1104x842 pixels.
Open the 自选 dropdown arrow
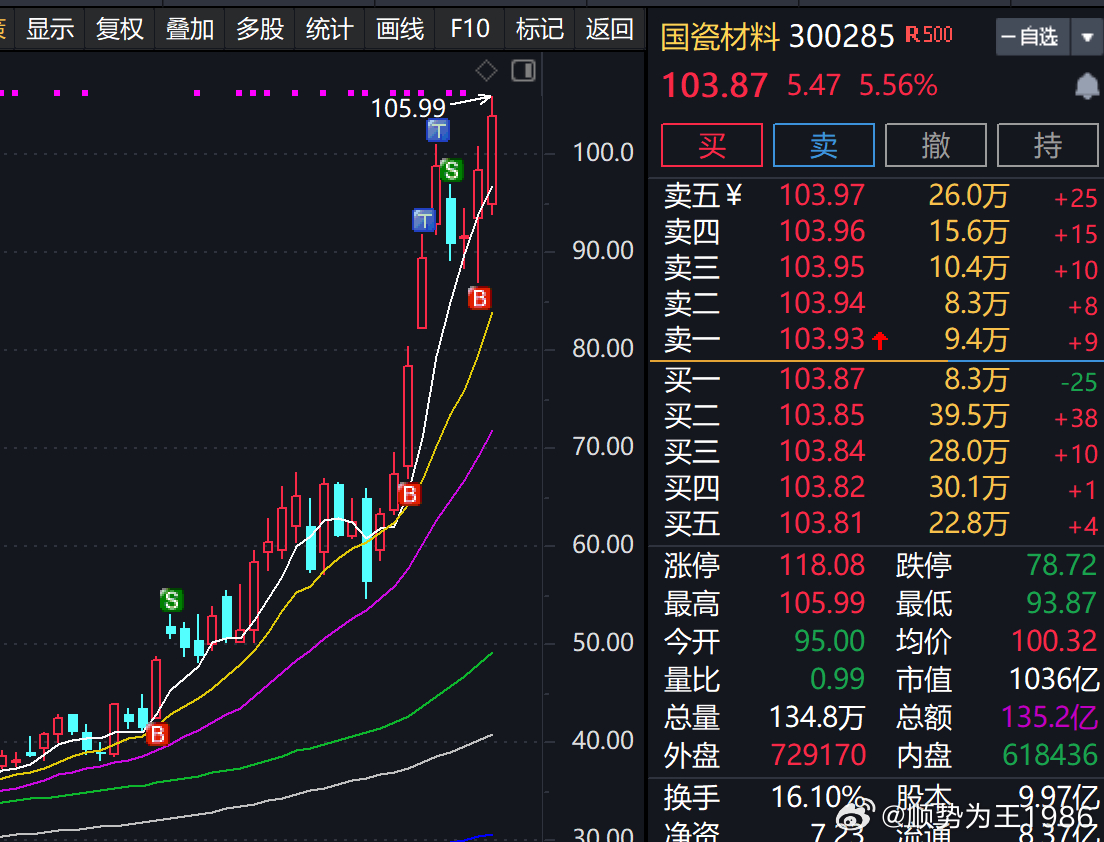[1086, 37]
